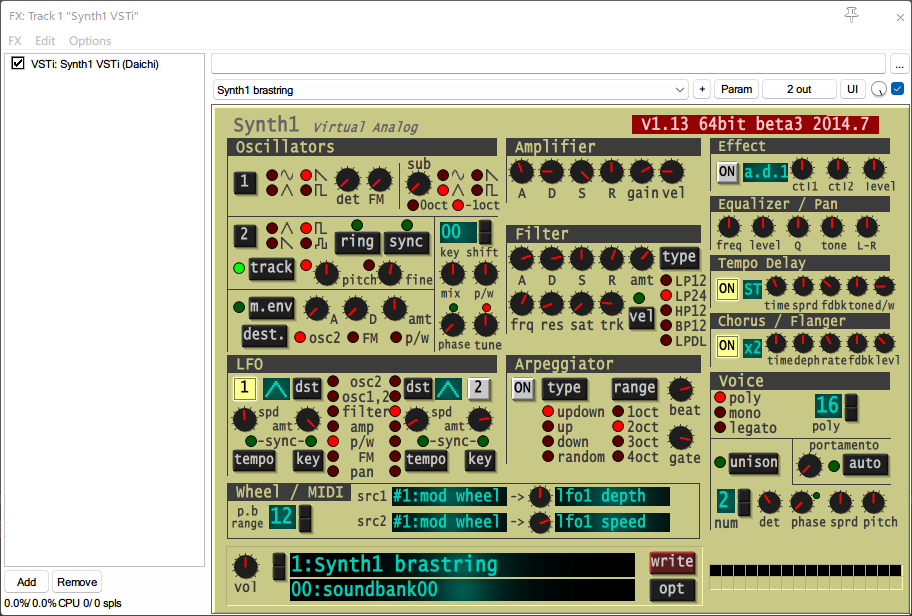912x616 pixels.
Task: Click the key shift stepper beside 00
Action: (x=484, y=232)
